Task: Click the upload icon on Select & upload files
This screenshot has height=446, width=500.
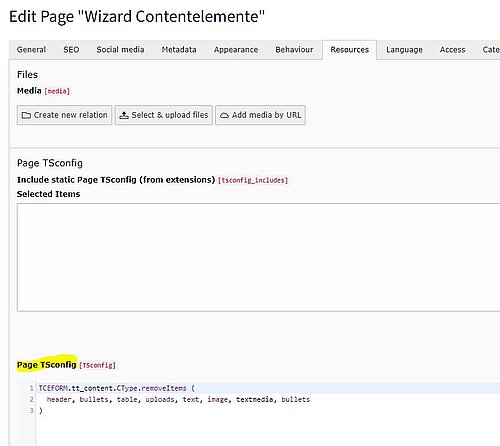Action: click(x=124, y=115)
